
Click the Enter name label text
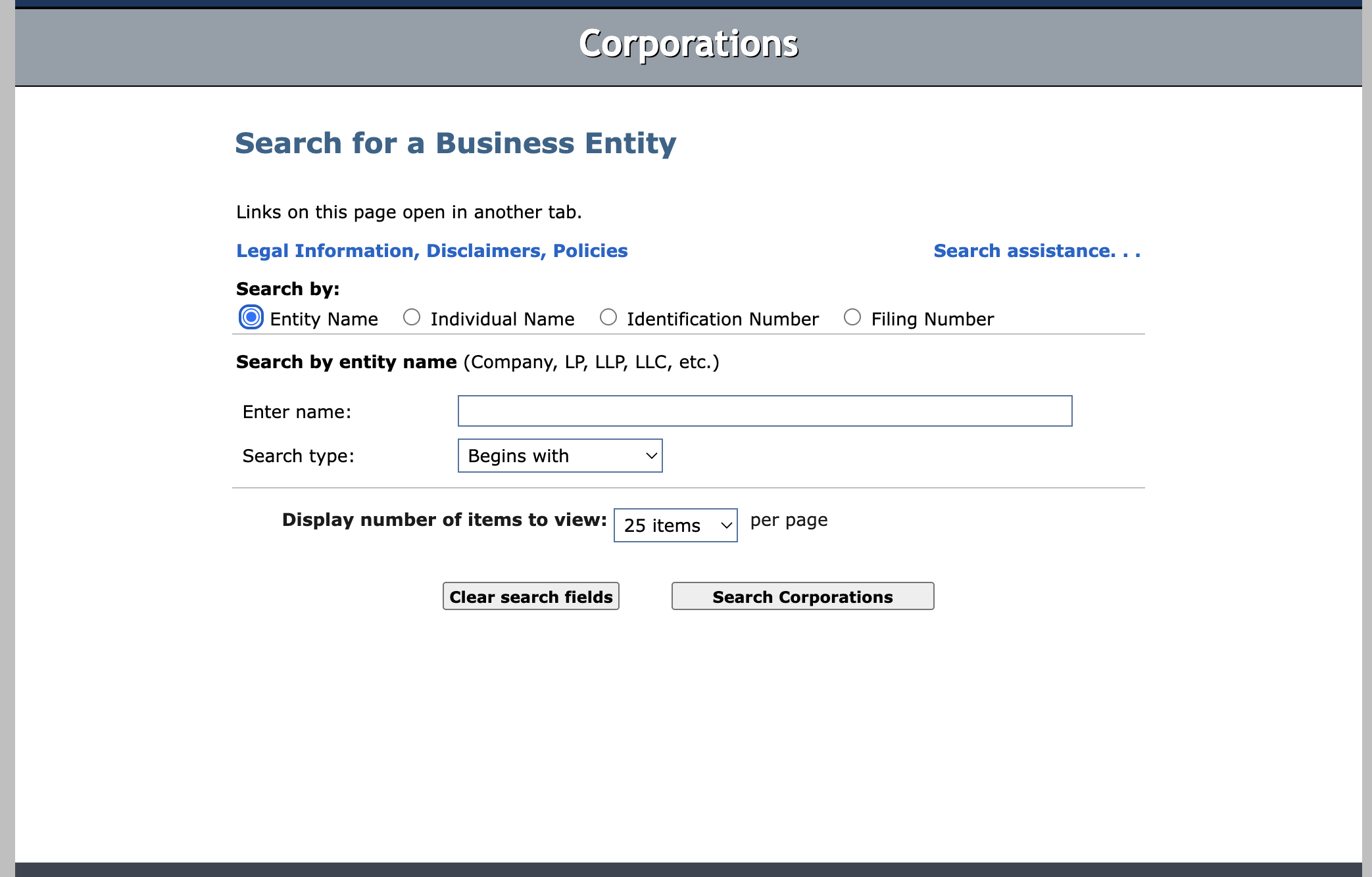point(297,412)
